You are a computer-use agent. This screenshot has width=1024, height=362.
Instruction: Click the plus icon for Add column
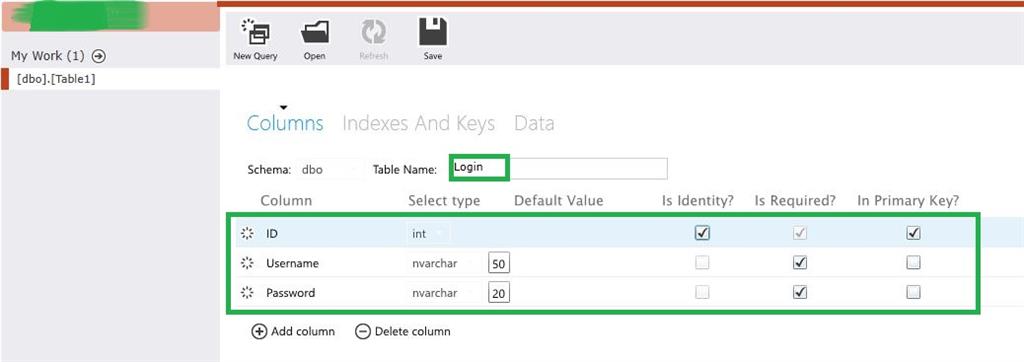pyautogui.click(x=259, y=331)
